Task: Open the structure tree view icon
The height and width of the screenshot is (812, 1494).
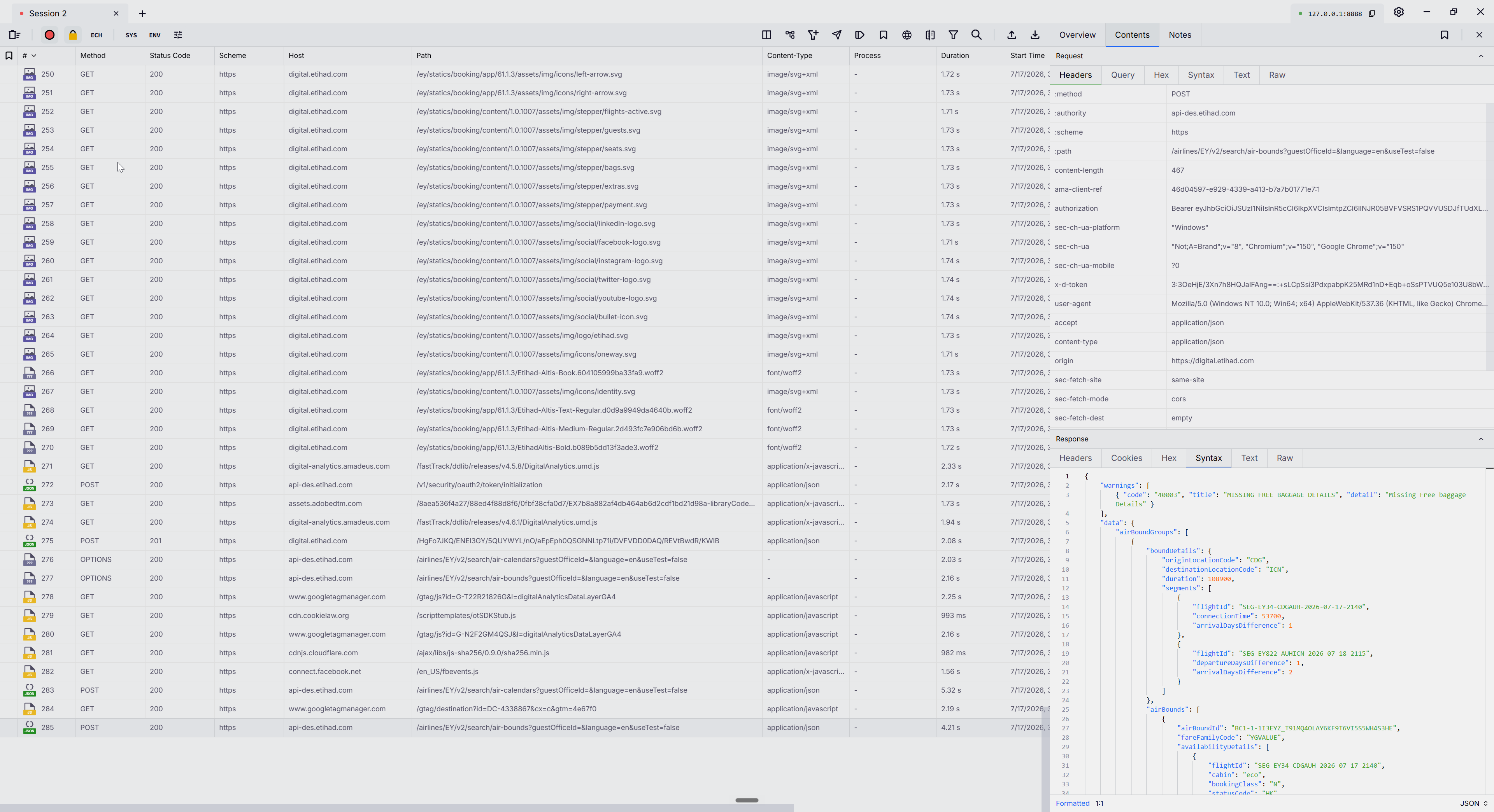Action: click(x=790, y=35)
